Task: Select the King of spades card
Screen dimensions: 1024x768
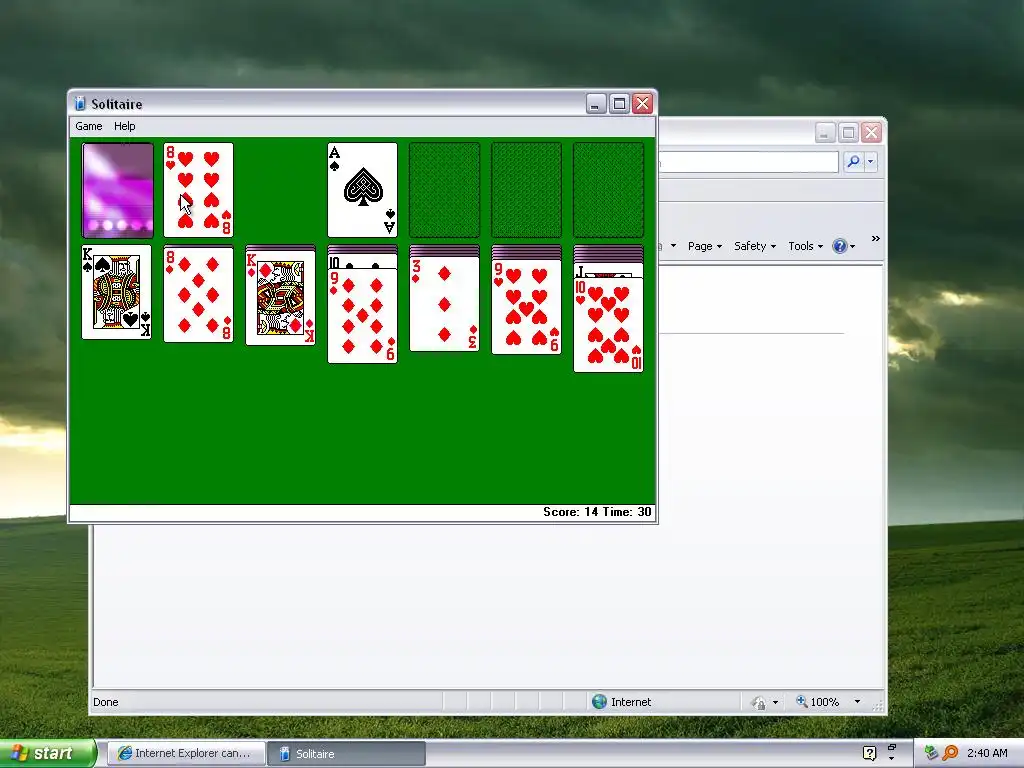Action: [117, 292]
